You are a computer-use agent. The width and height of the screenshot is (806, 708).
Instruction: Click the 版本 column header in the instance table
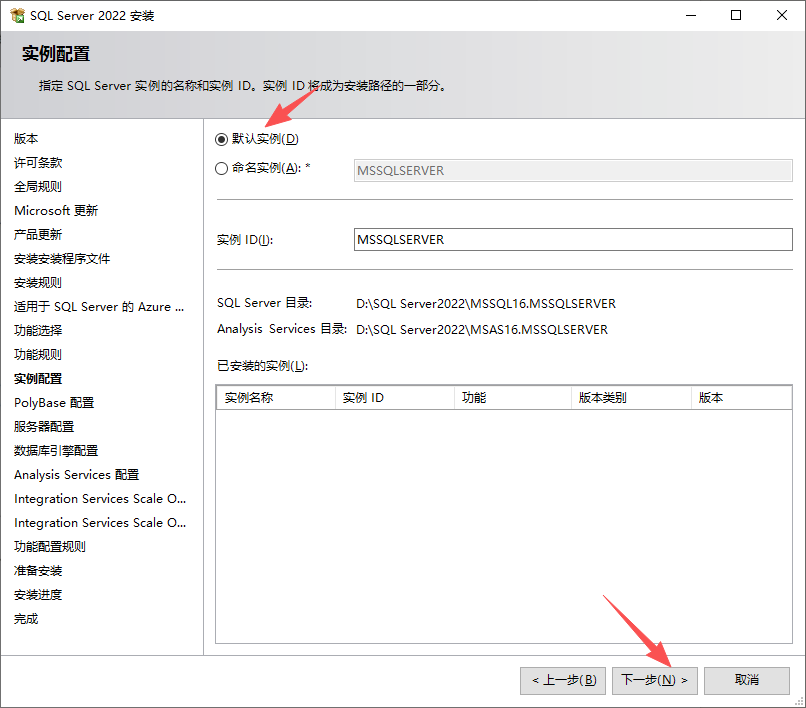(x=741, y=397)
